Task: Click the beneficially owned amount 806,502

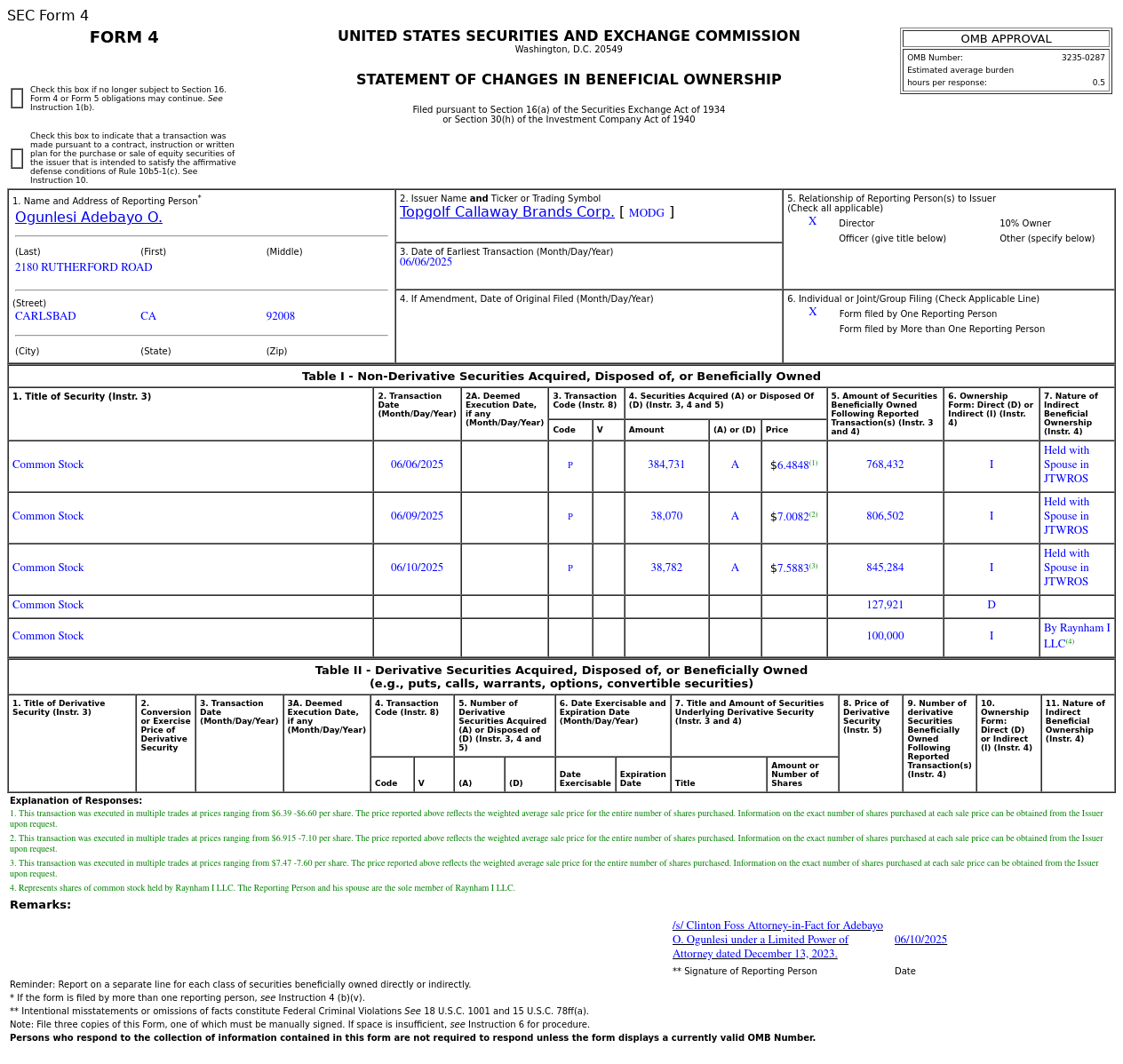Action: pos(885,516)
